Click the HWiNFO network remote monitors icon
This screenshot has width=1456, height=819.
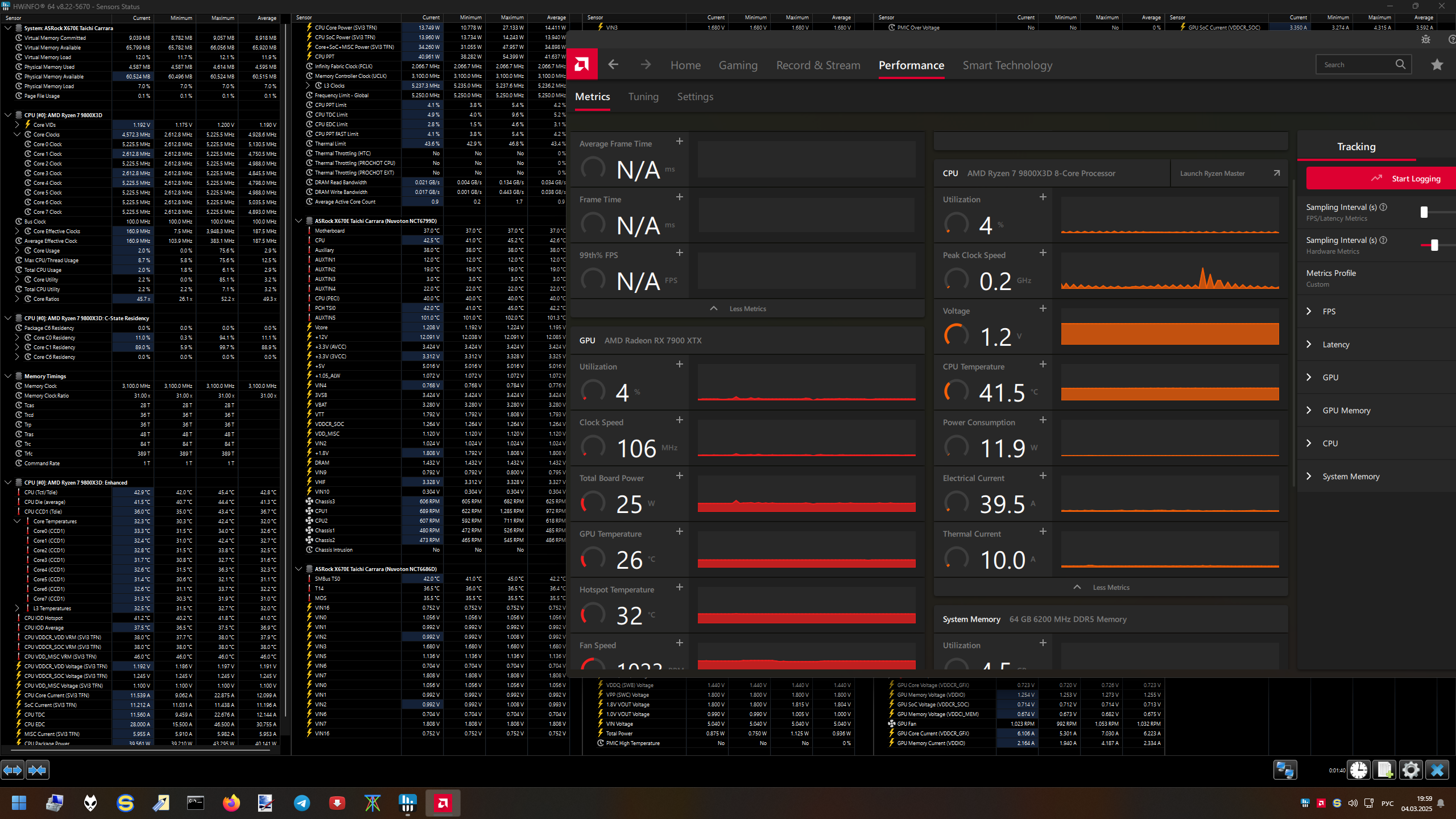point(1285,770)
